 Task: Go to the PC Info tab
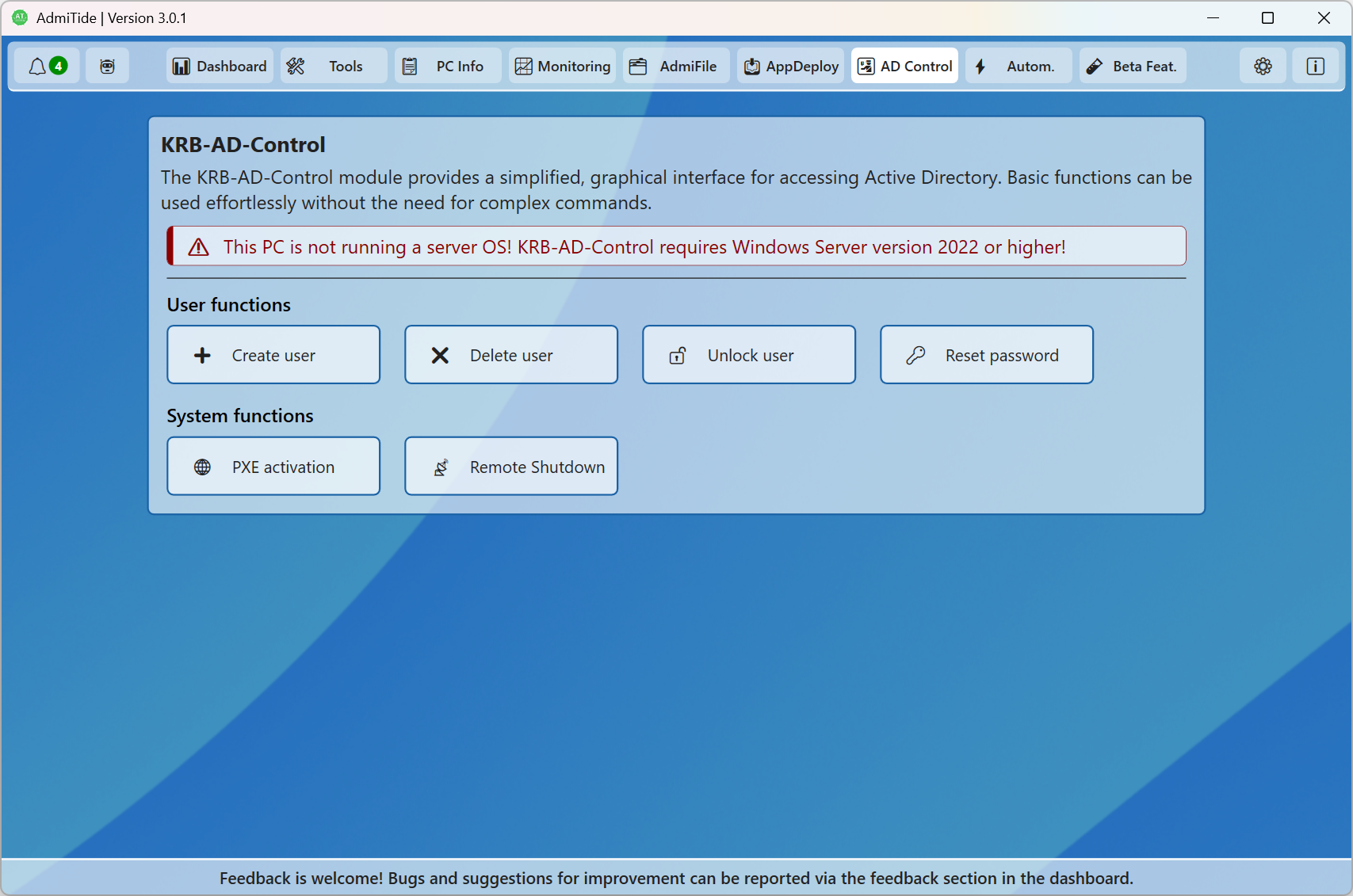(448, 67)
